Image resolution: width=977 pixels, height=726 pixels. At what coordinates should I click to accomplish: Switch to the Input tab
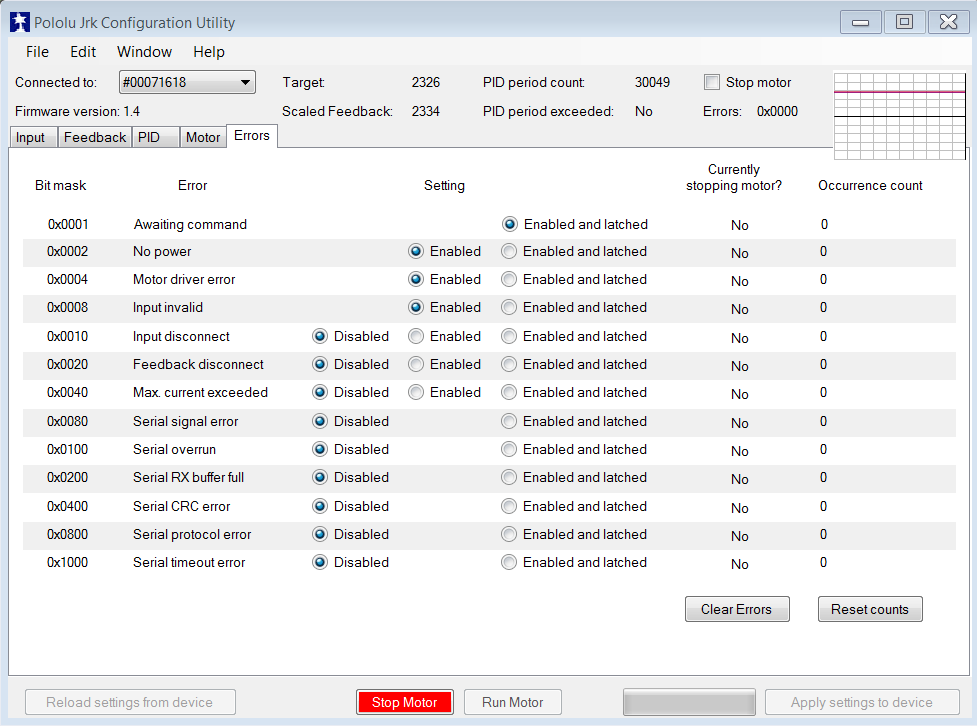click(x=31, y=138)
